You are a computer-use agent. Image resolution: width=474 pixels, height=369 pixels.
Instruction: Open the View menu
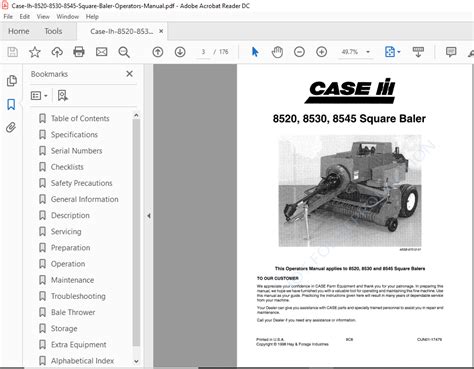(43, 17)
